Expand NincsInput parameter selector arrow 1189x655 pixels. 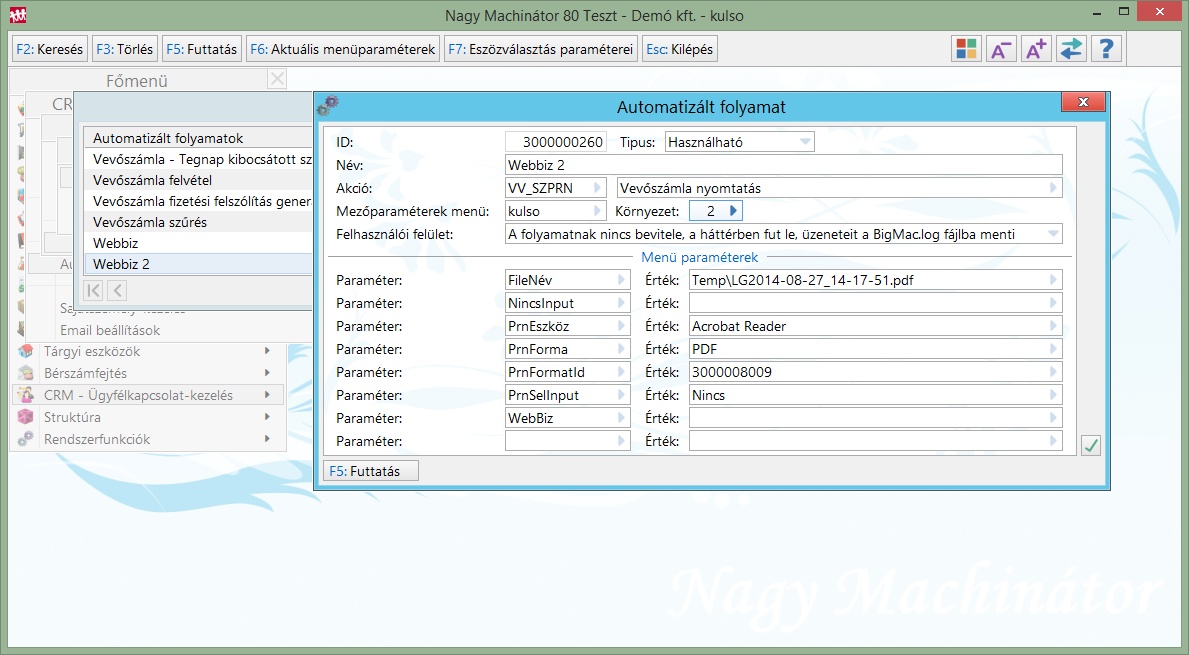click(x=621, y=303)
